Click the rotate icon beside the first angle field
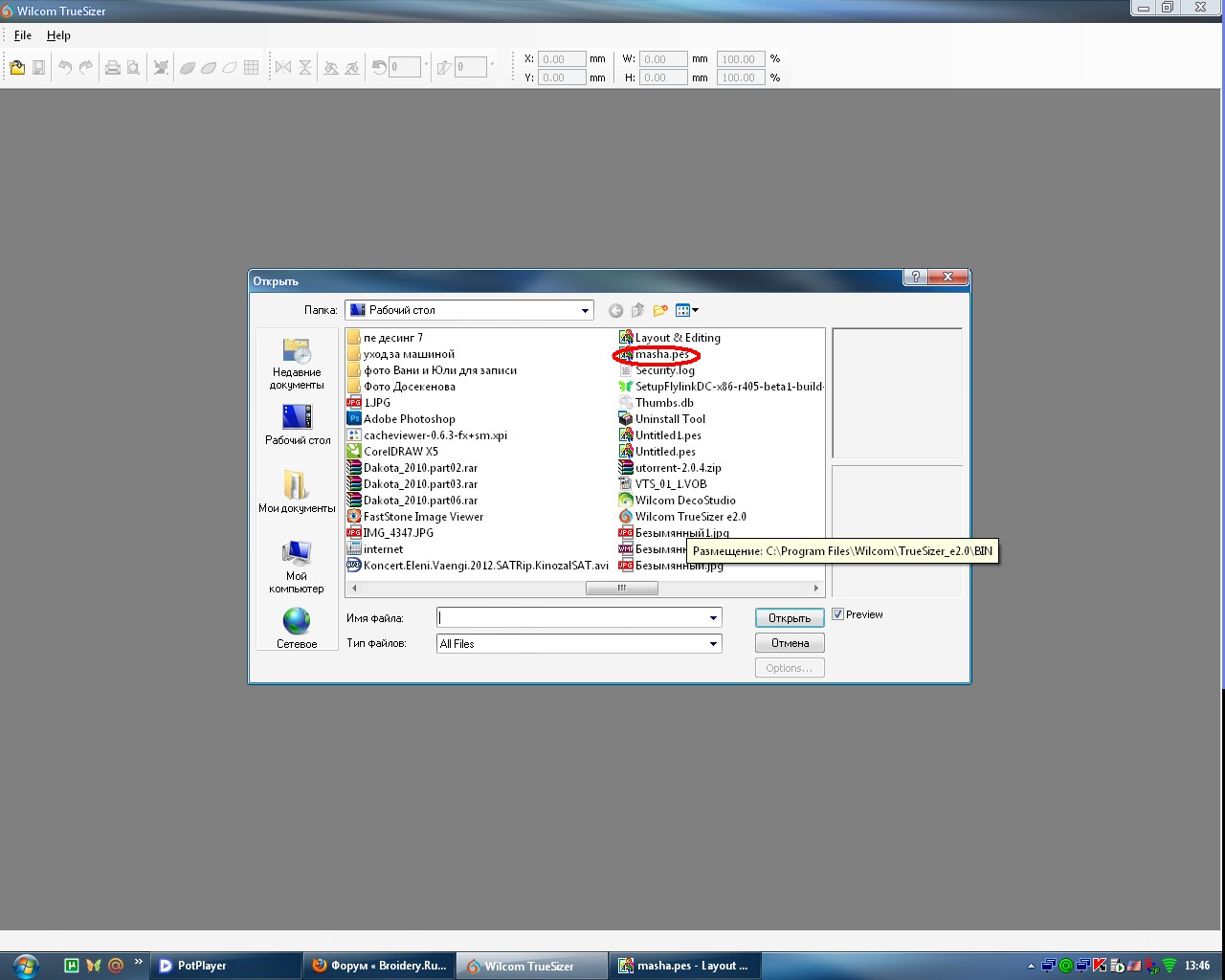Viewport: 1225px width, 980px height. click(379, 67)
